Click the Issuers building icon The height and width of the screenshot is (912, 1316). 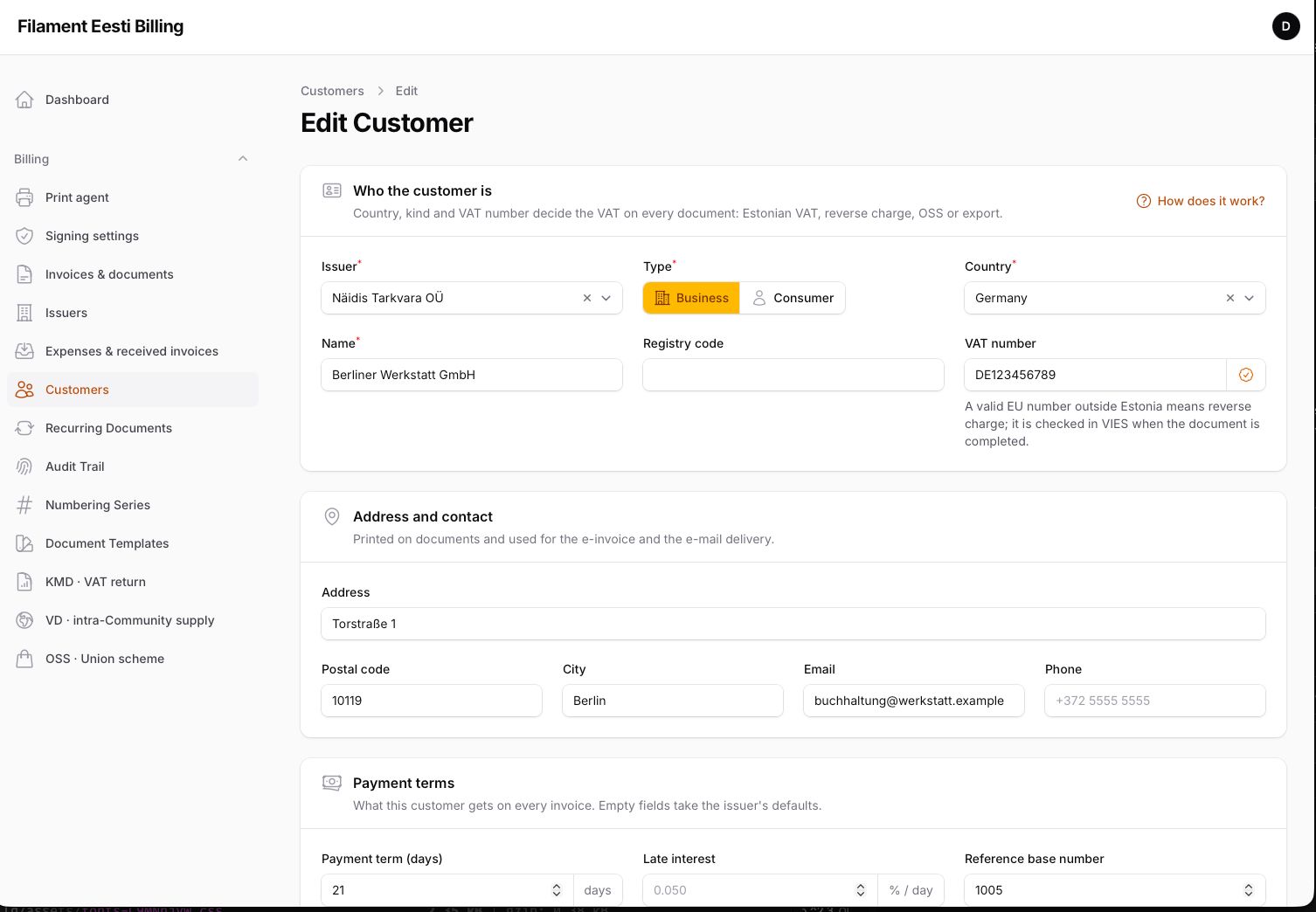pyautogui.click(x=24, y=313)
